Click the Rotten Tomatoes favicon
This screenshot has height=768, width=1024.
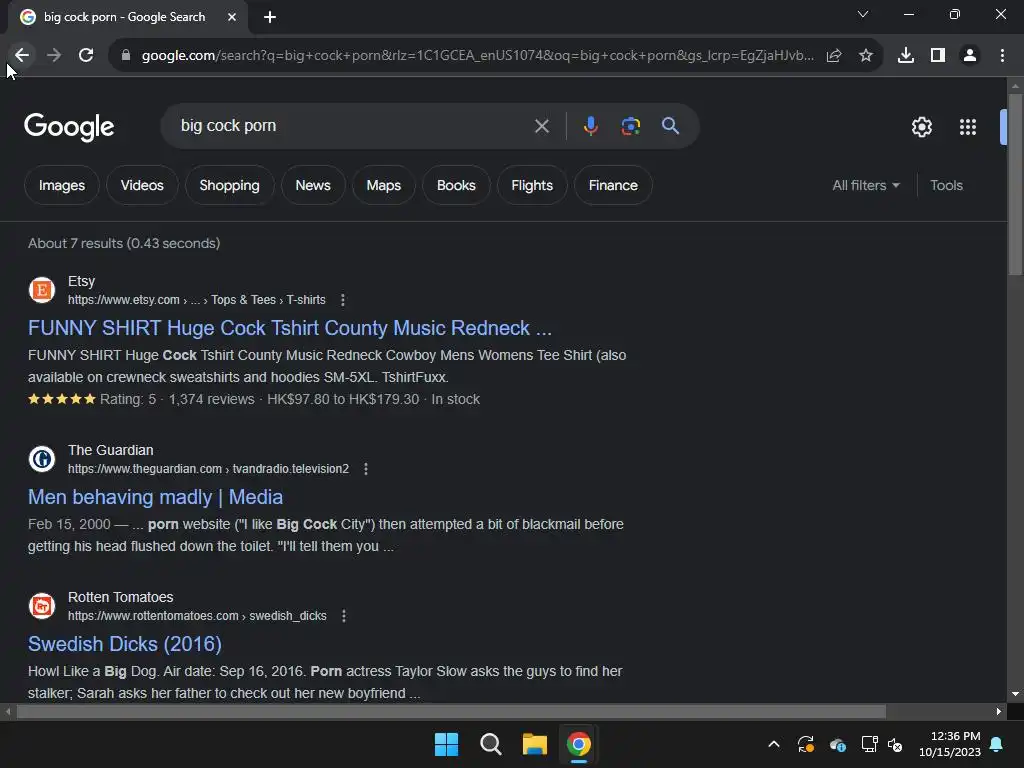tap(42, 606)
